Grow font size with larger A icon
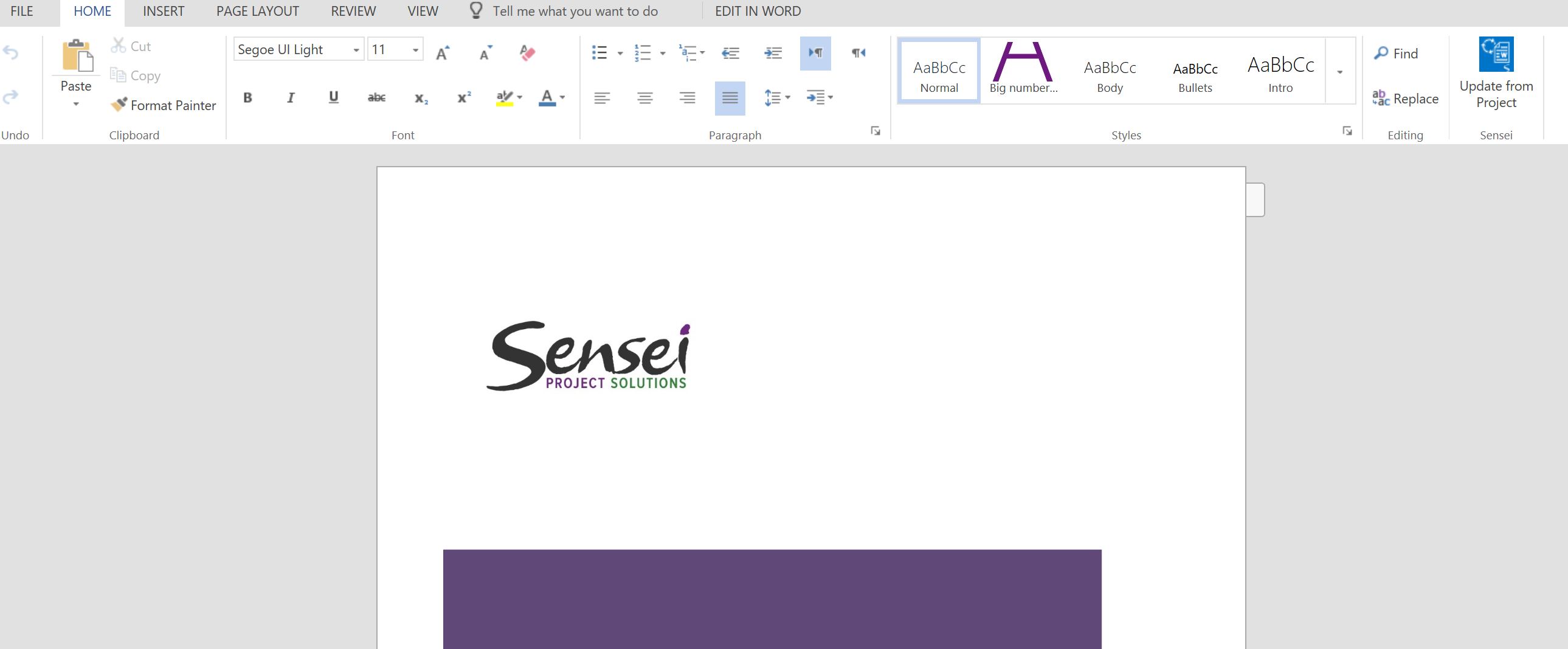Image resolution: width=1568 pixels, height=649 pixels. click(443, 52)
